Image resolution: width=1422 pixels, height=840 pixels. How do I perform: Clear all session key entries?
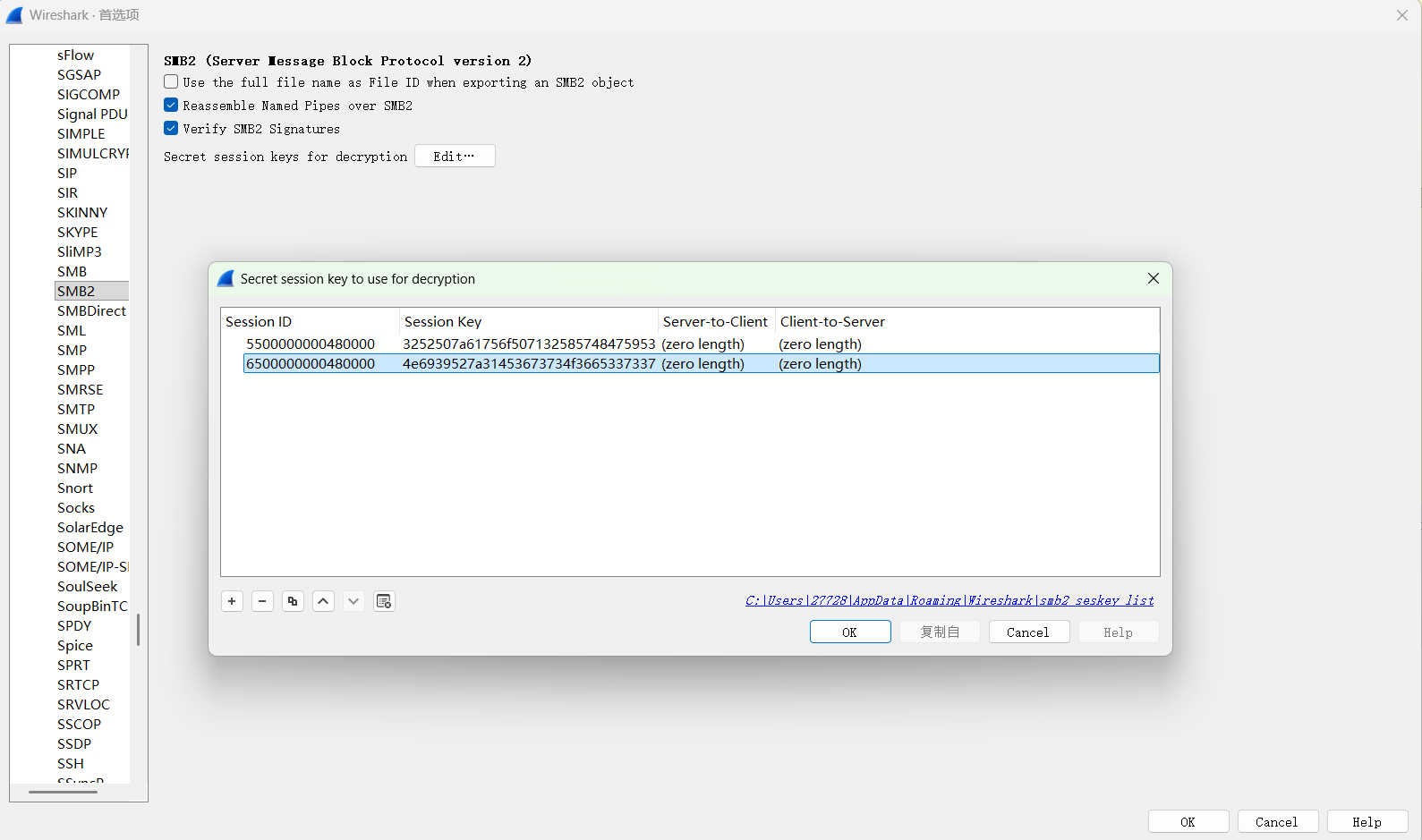(x=384, y=601)
